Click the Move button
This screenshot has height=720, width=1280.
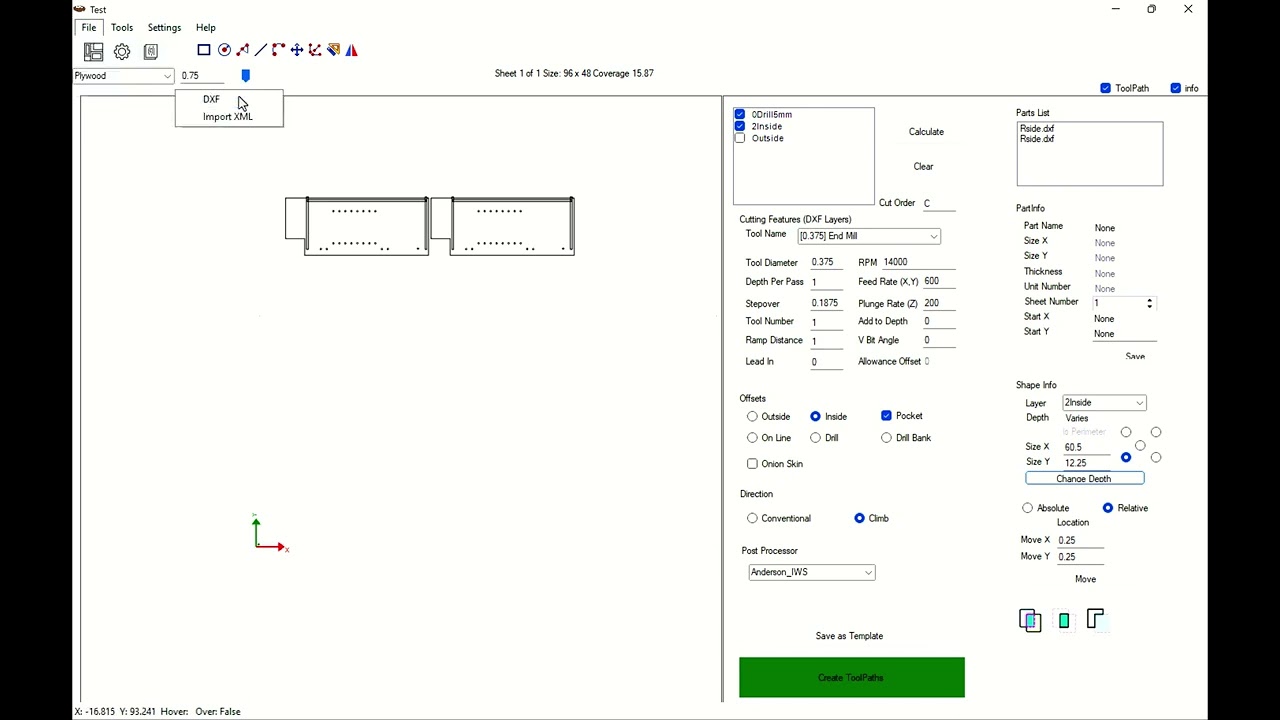(1085, 579)
